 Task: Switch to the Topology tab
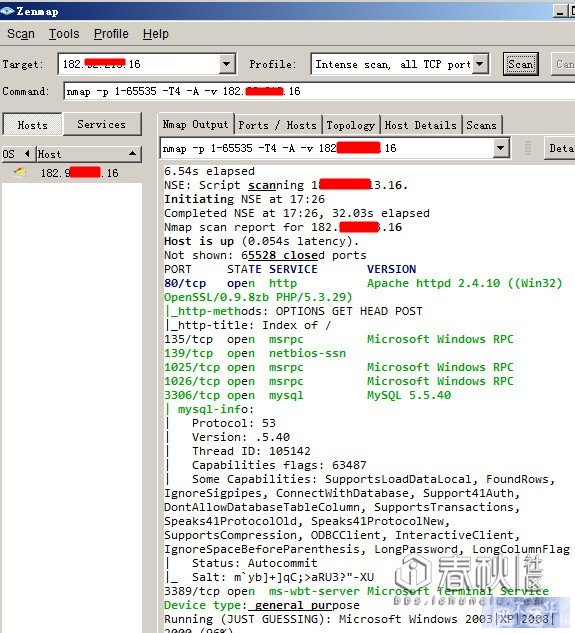(x=351, y=125)
